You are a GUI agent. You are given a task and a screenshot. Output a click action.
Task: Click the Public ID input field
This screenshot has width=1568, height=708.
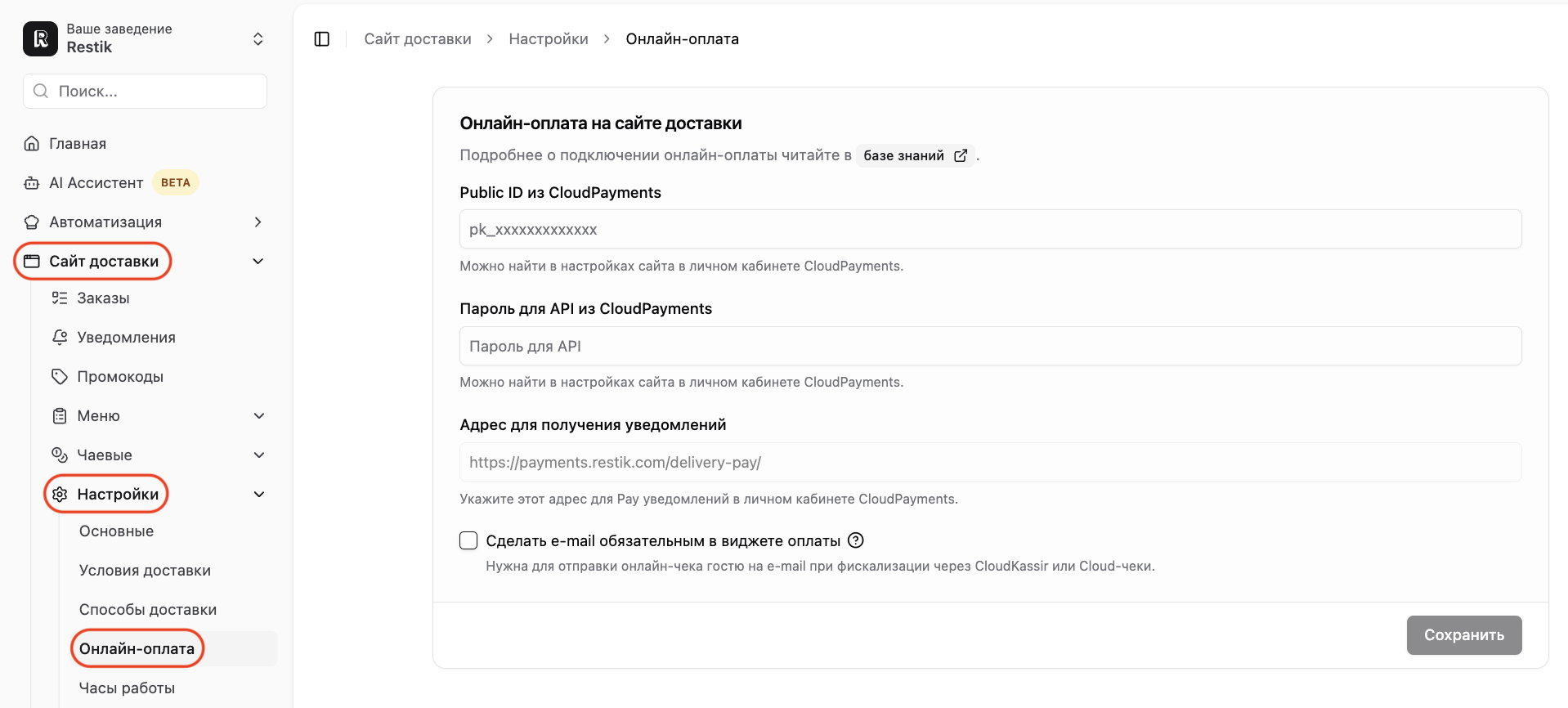(990, 229)
